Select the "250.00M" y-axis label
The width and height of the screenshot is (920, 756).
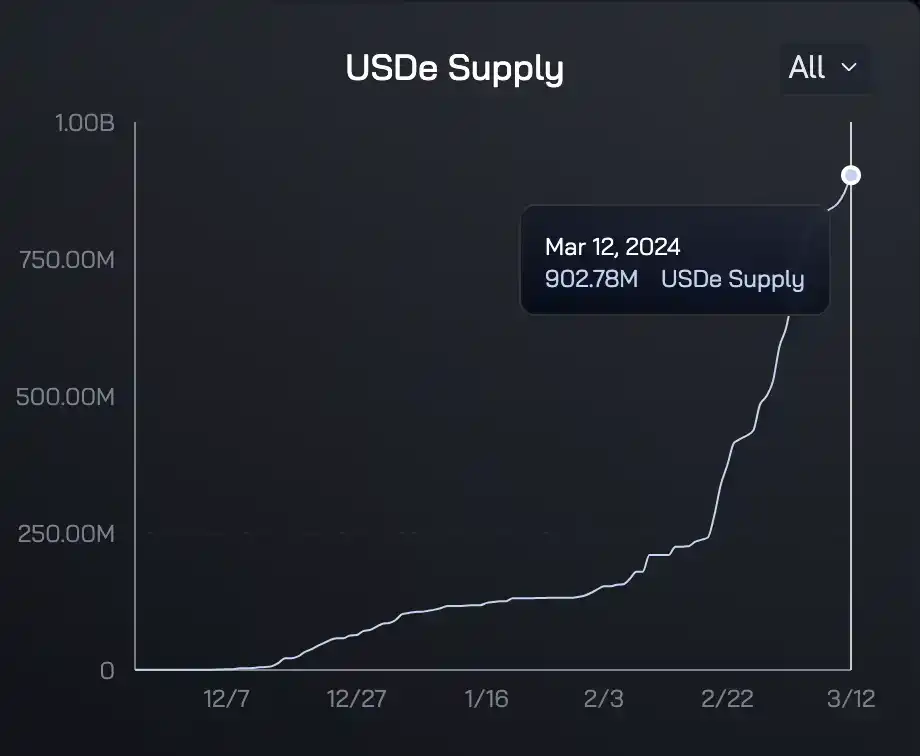point(66,533)
